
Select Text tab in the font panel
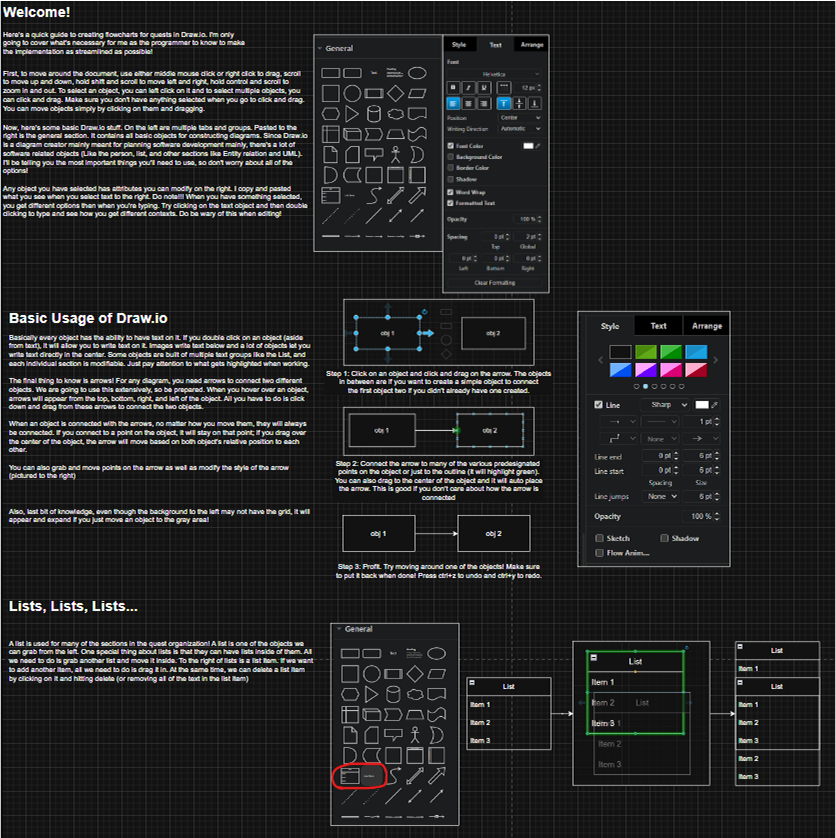[496, 45]
